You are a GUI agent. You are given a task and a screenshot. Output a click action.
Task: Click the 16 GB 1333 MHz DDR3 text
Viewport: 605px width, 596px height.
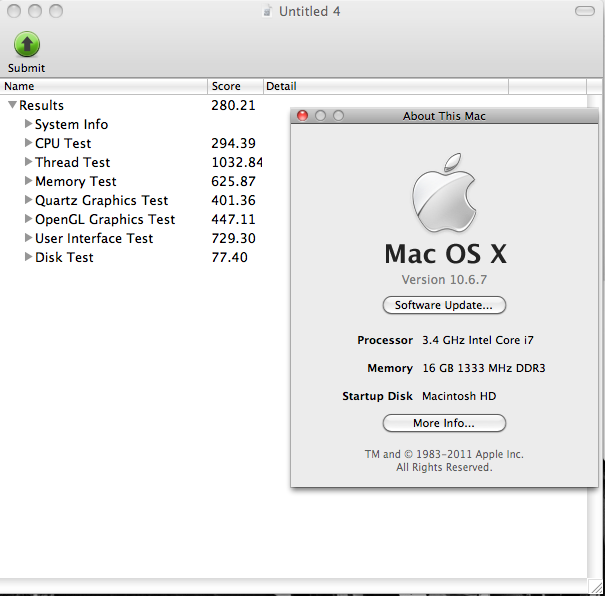(x=484, y=368)
